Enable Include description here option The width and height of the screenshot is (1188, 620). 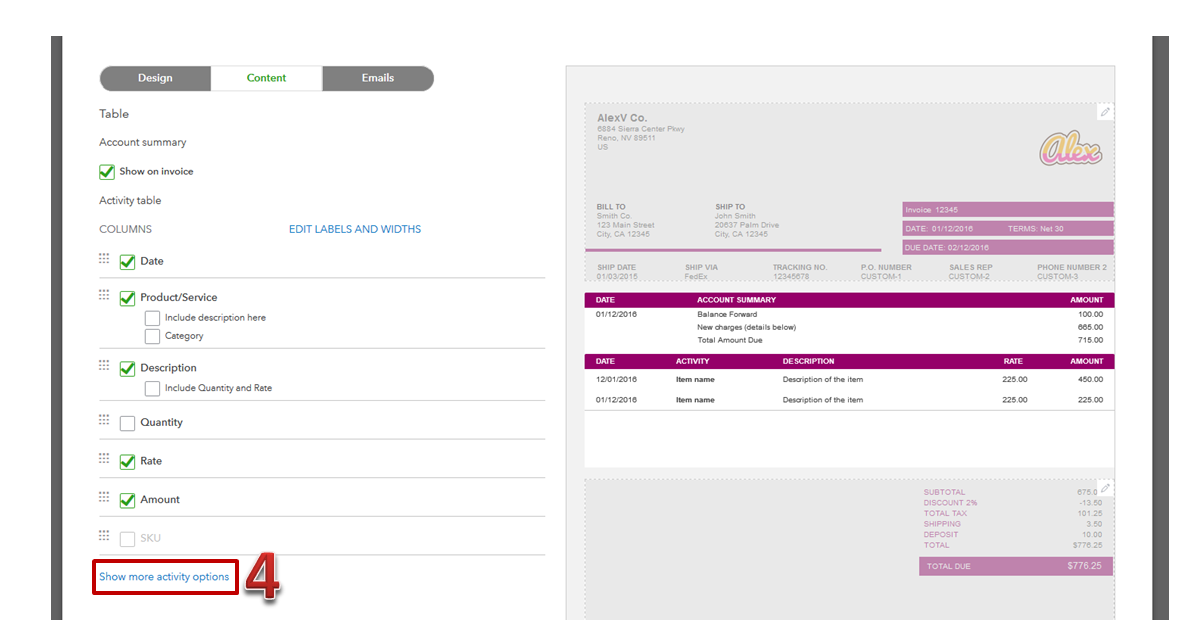(152, 317)
